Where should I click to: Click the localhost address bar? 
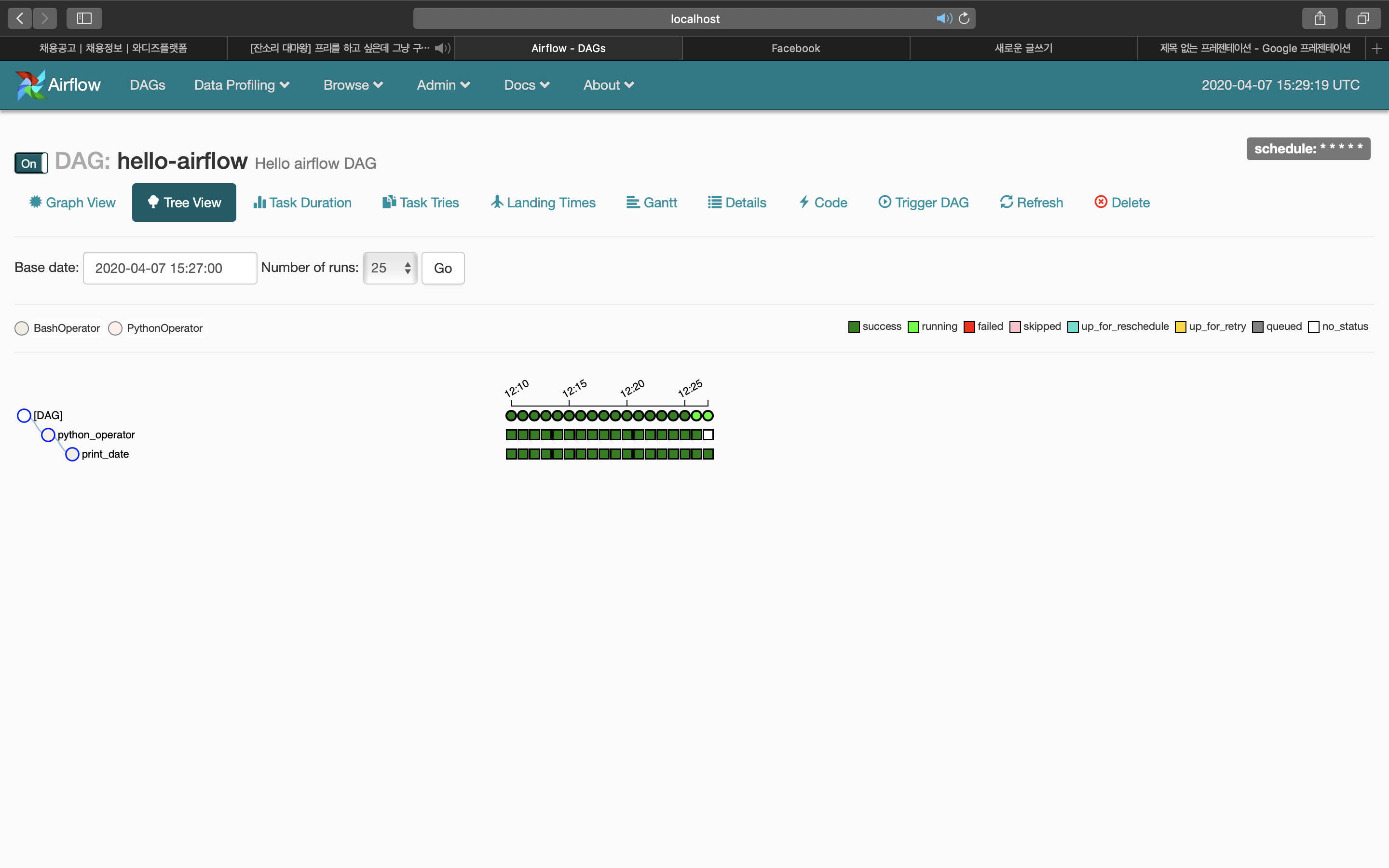tap(694, 18)
